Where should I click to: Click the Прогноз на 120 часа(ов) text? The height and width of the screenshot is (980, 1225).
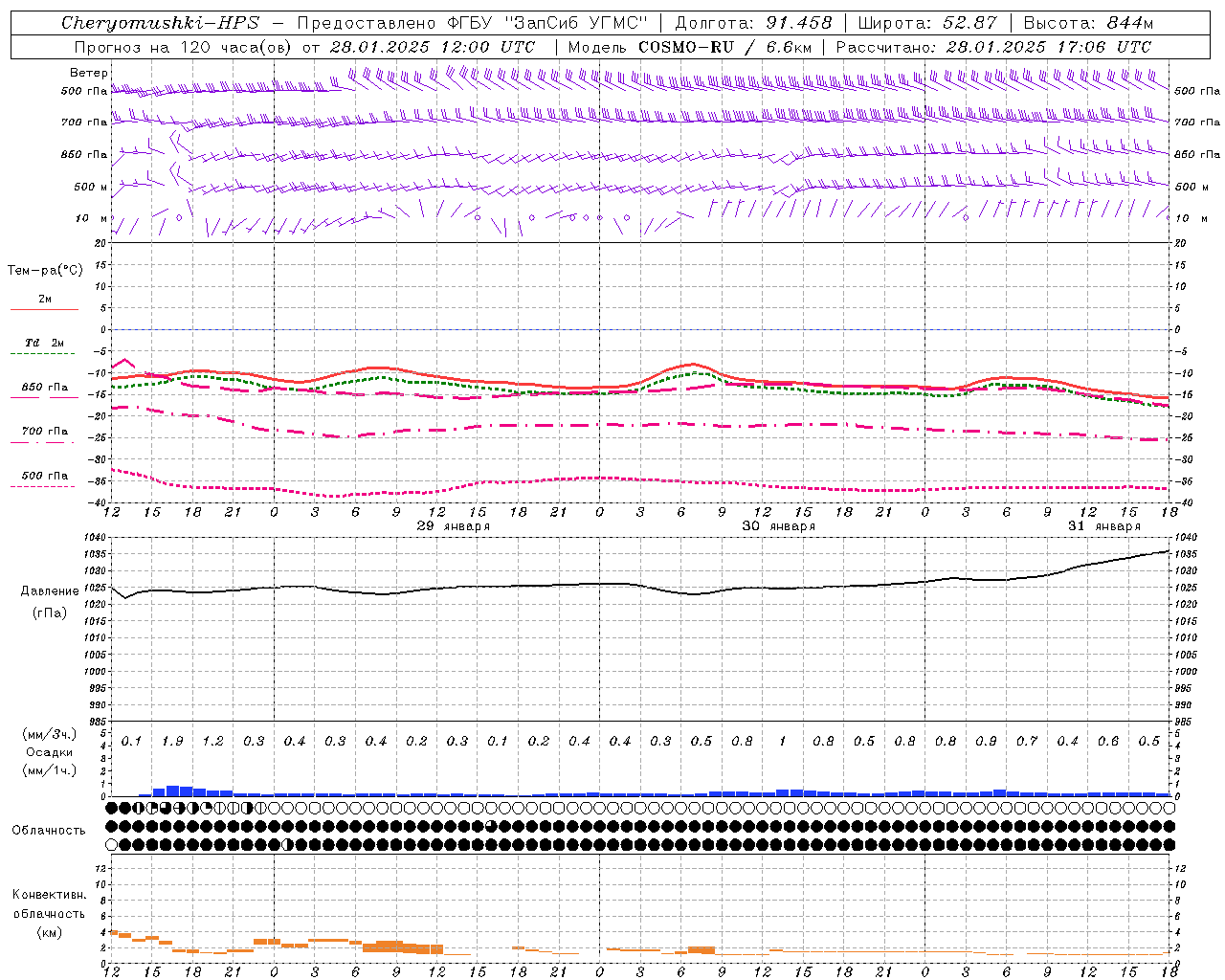click(185, 47)
